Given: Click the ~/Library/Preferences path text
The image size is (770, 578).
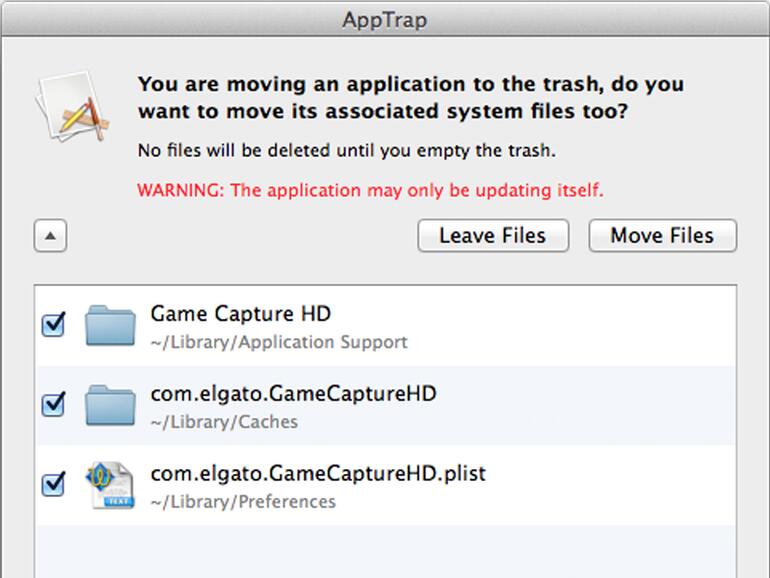Looking at the screenshot, I should pyautogui.click(x=243, y=501).
